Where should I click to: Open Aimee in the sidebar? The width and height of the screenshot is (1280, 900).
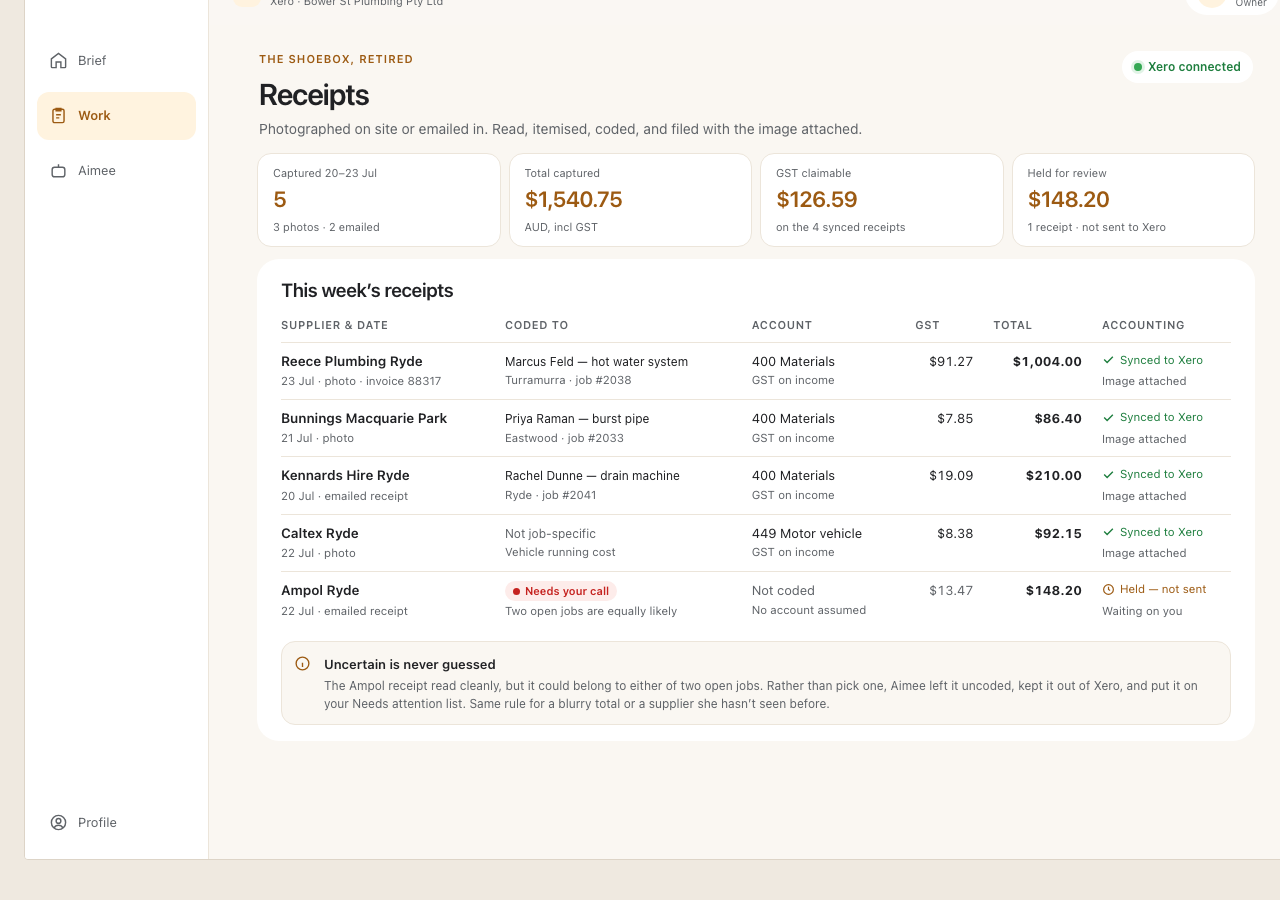coord(116,171)
